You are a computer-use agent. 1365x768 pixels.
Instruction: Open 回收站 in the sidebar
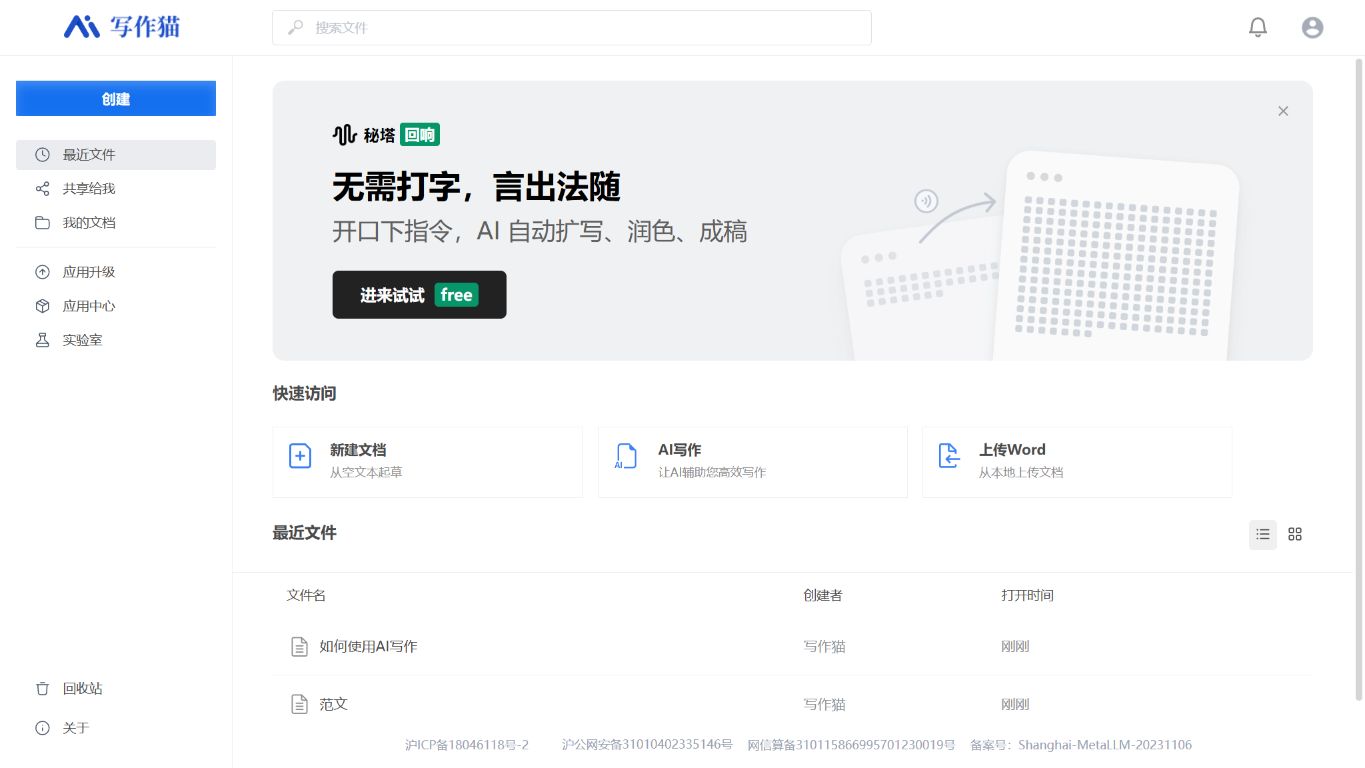pos(116,689)
